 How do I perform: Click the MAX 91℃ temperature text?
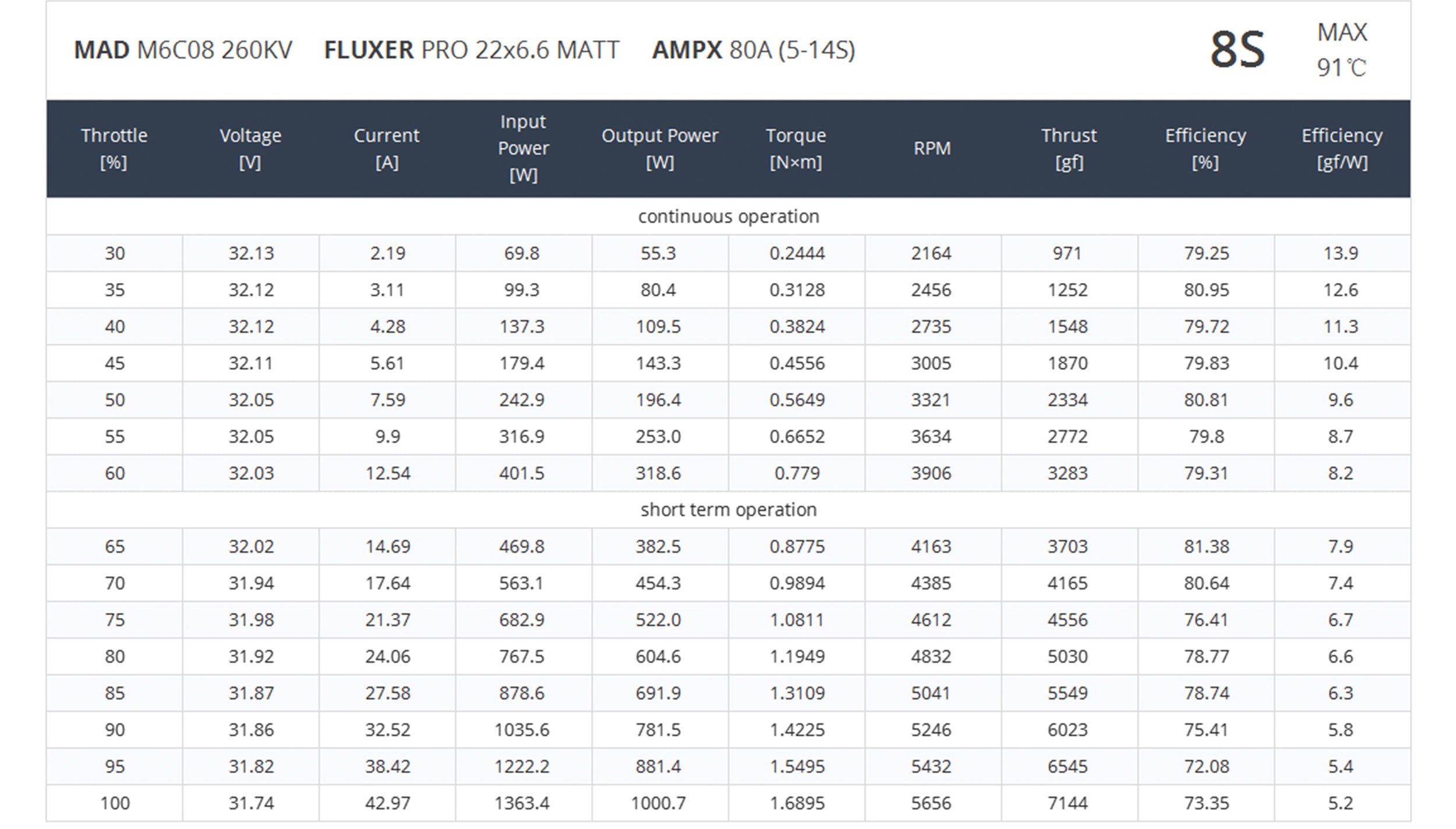(1341, 50)
